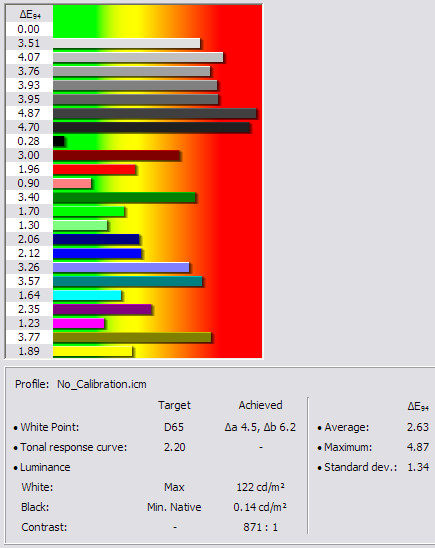Click the 4.87 dark gray bar
Screen dimensions: 435x548
tap(154, 113)
